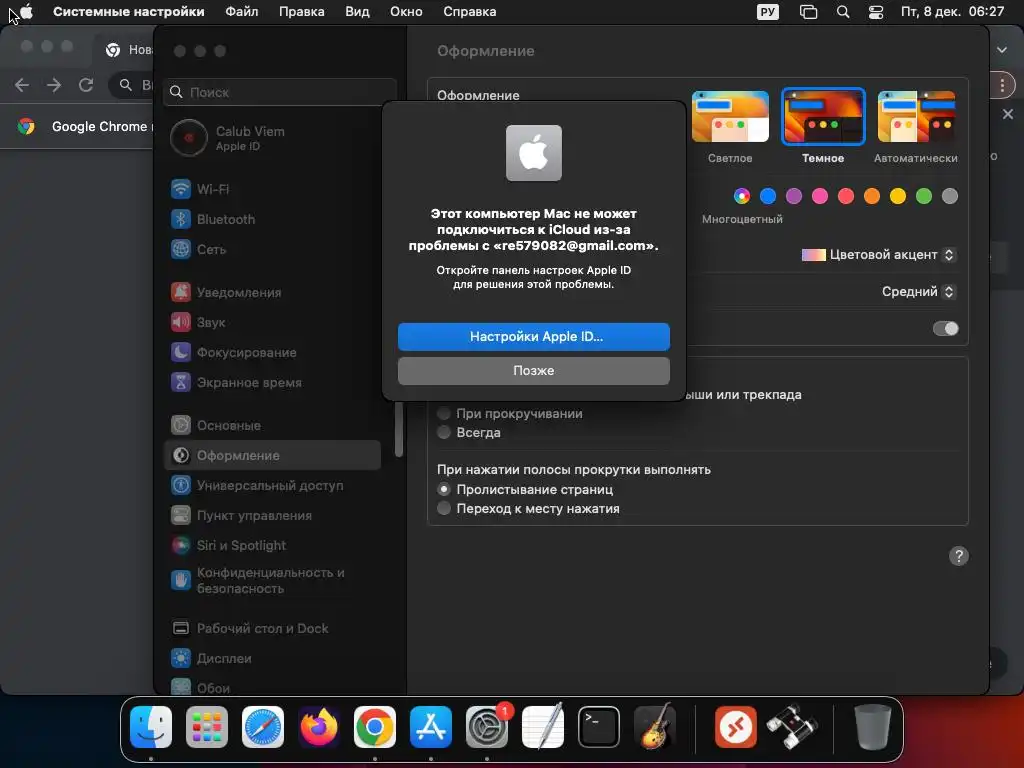Select the Универсальный доступ icon
Viewport: 1024px width, 768px height.
pyautogui.click(x=181, y=486)
